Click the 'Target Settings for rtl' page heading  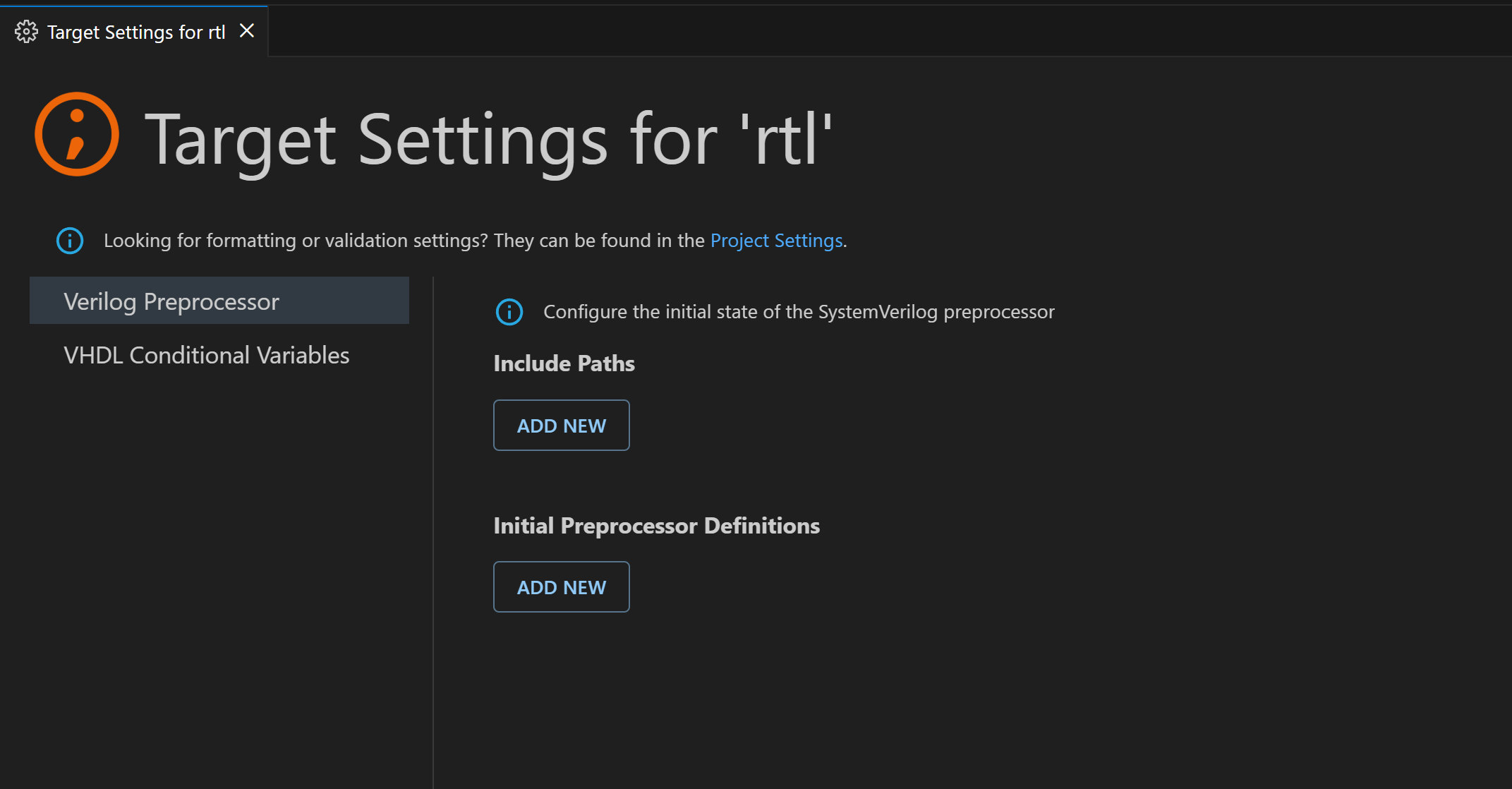pyautogui.click(x=488, y=140)
